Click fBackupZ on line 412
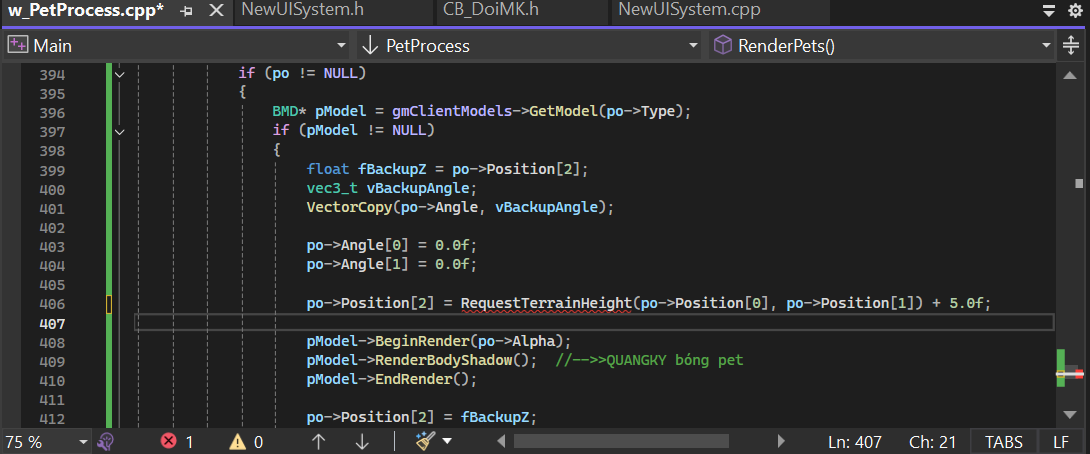 495,418
